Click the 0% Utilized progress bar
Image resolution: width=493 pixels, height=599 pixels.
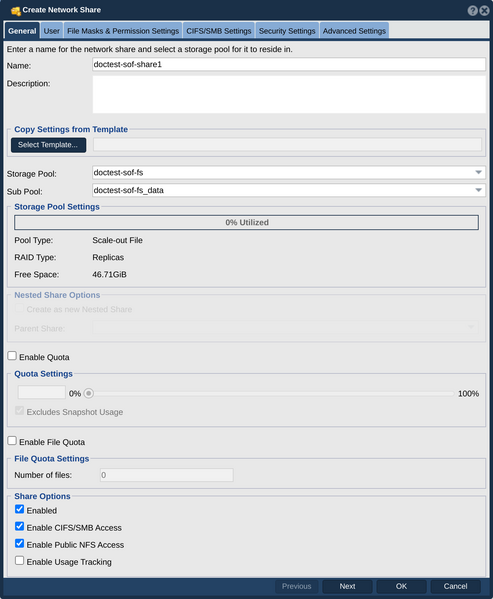pyautogui.click(x=246, y=222)
